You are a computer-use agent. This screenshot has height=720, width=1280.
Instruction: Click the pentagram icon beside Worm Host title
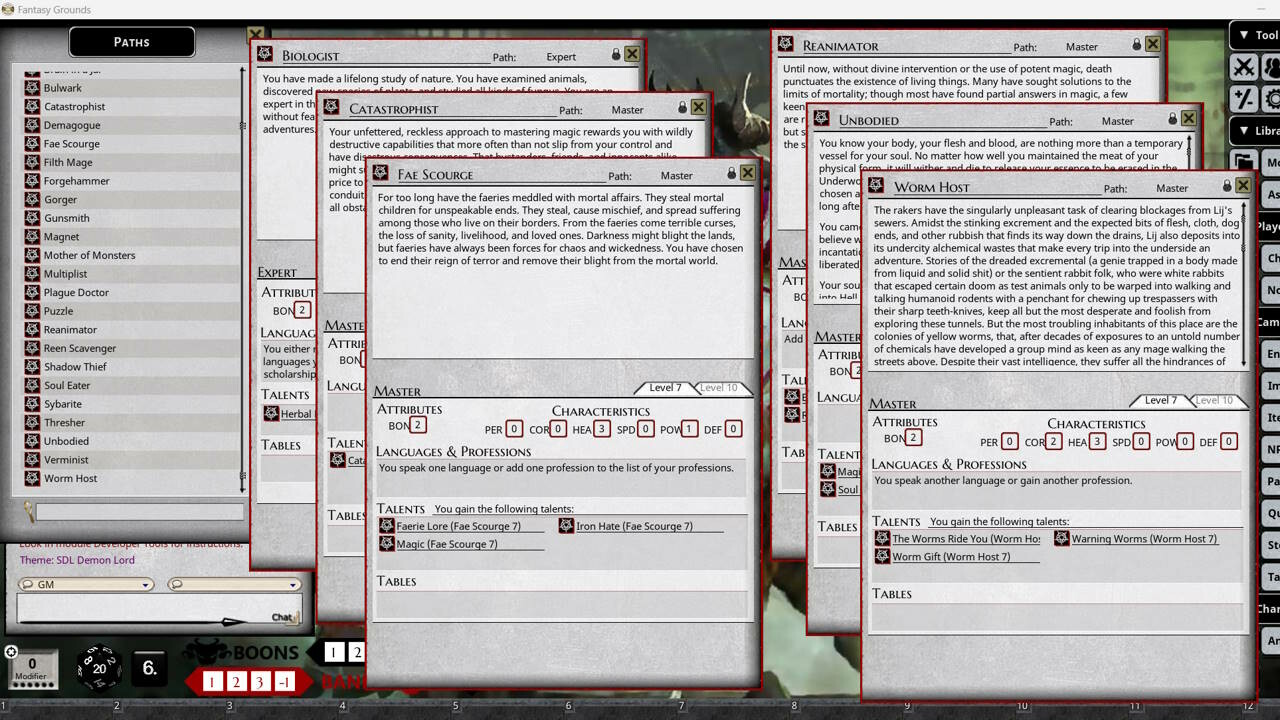point(877,185)
